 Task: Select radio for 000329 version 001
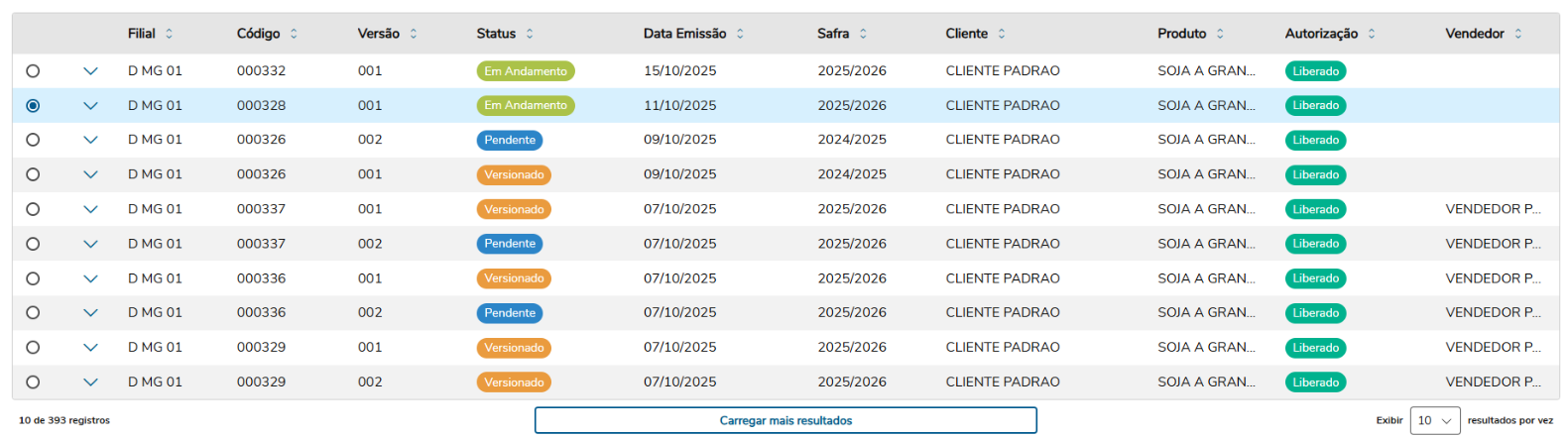coord(33,348)
